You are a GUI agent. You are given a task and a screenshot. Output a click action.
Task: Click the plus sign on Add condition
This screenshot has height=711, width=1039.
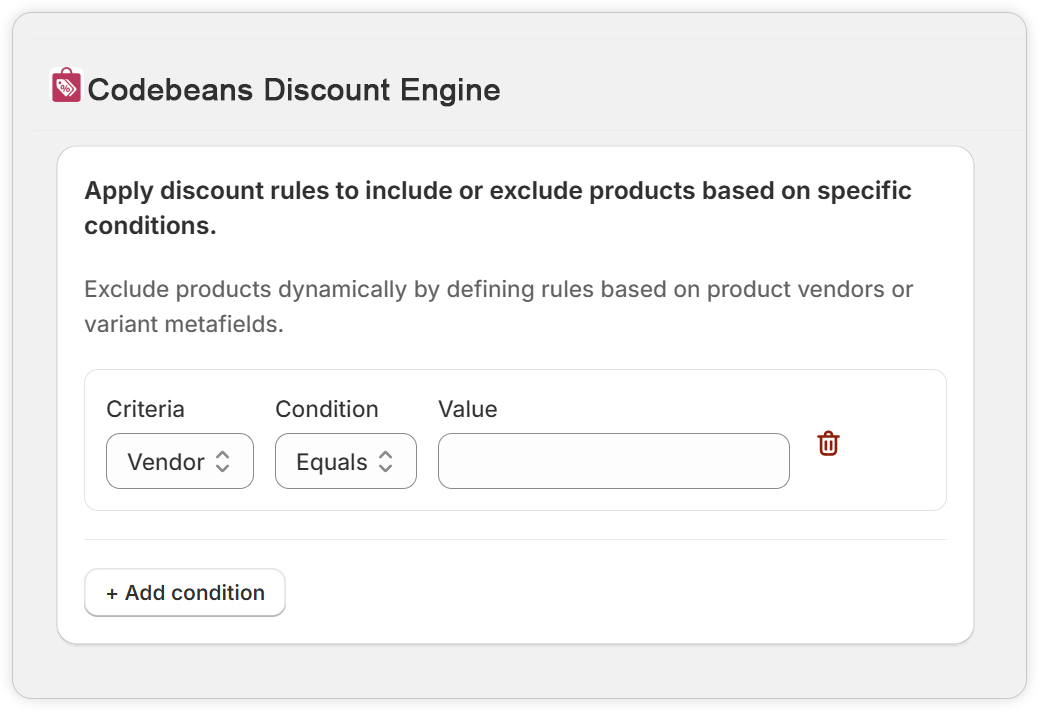[112, 593]
